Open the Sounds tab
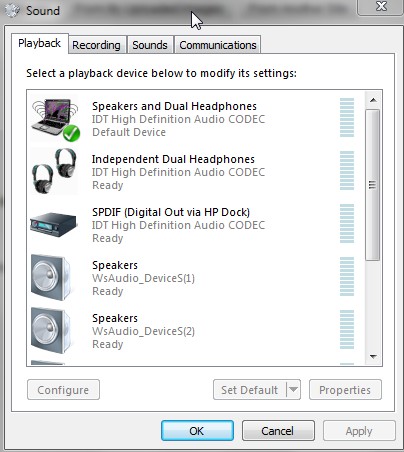 point(150,45)
